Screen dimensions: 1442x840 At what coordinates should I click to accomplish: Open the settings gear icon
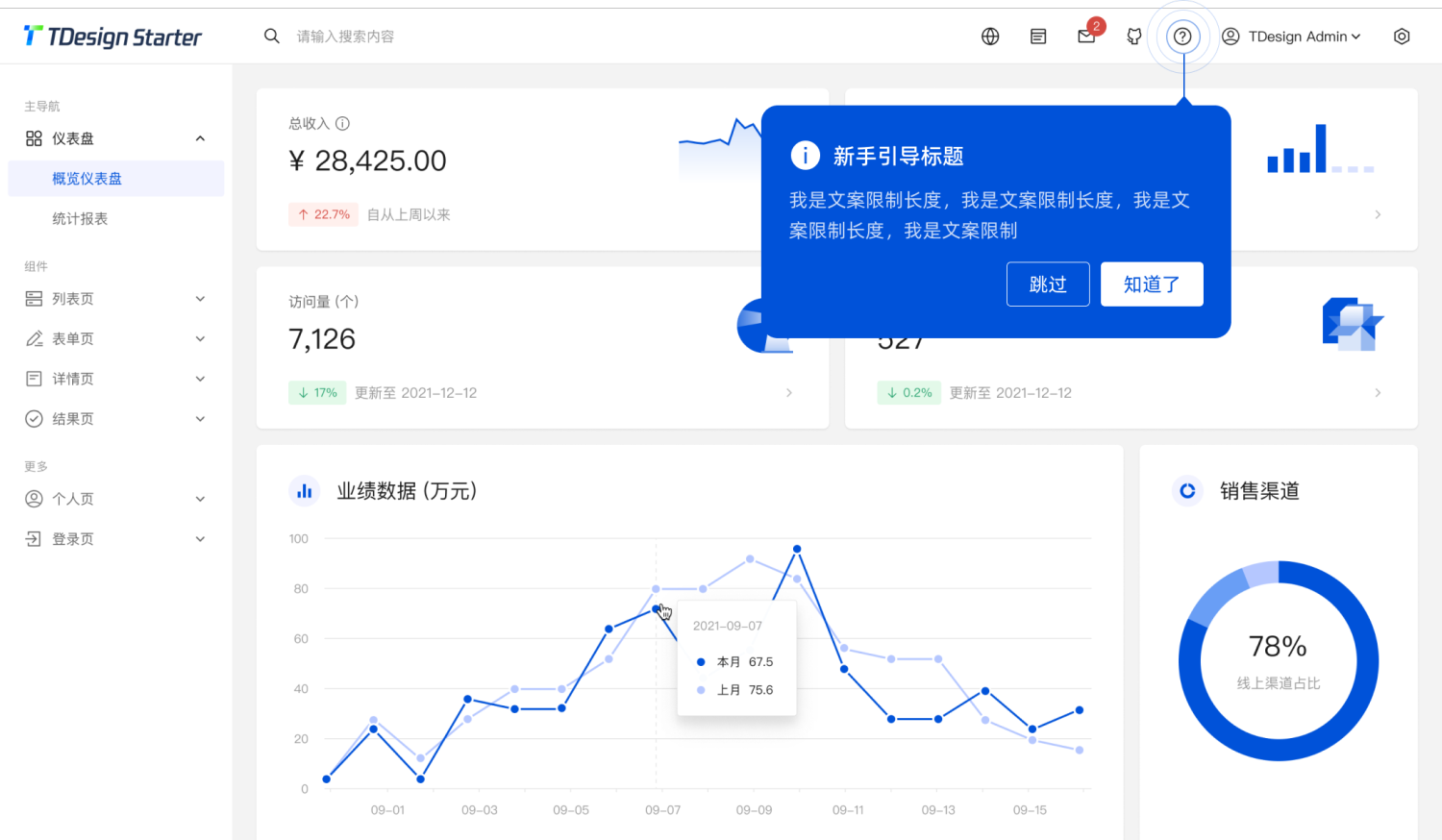1402,36
